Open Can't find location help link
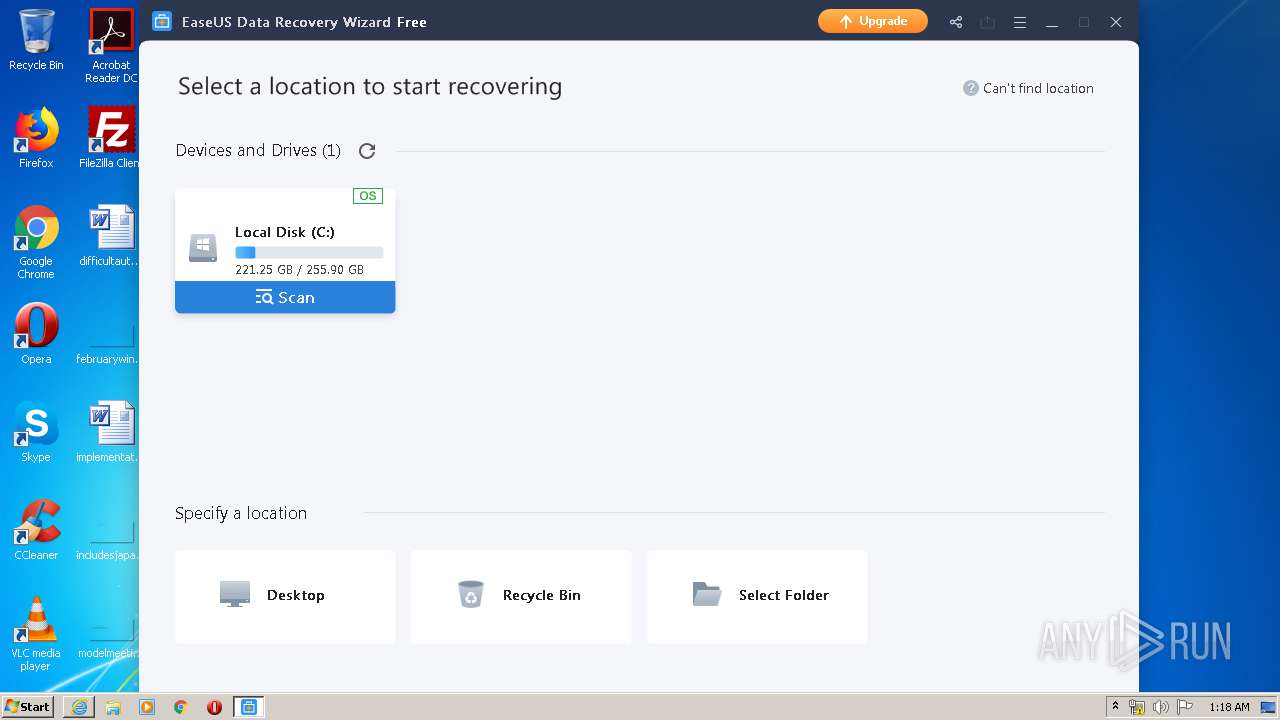 pos(1038,88)
